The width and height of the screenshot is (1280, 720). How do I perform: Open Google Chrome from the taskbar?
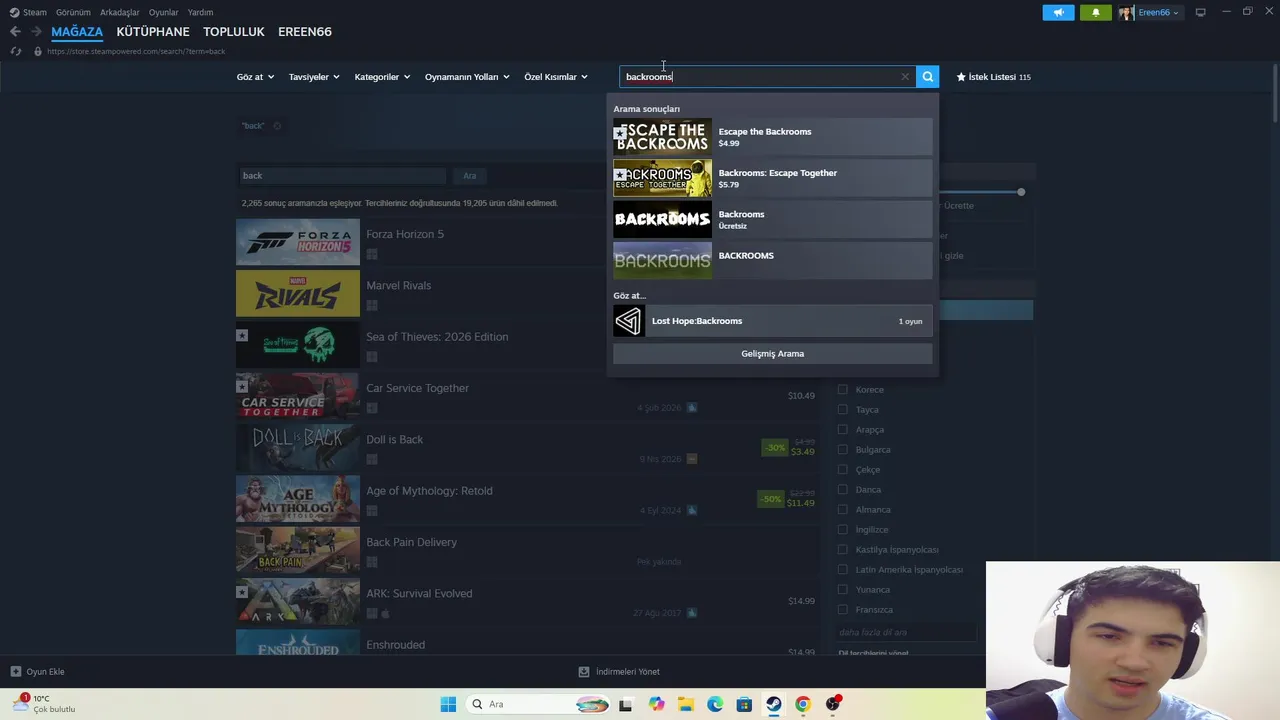pyautogui.click(x=802, y=704)
